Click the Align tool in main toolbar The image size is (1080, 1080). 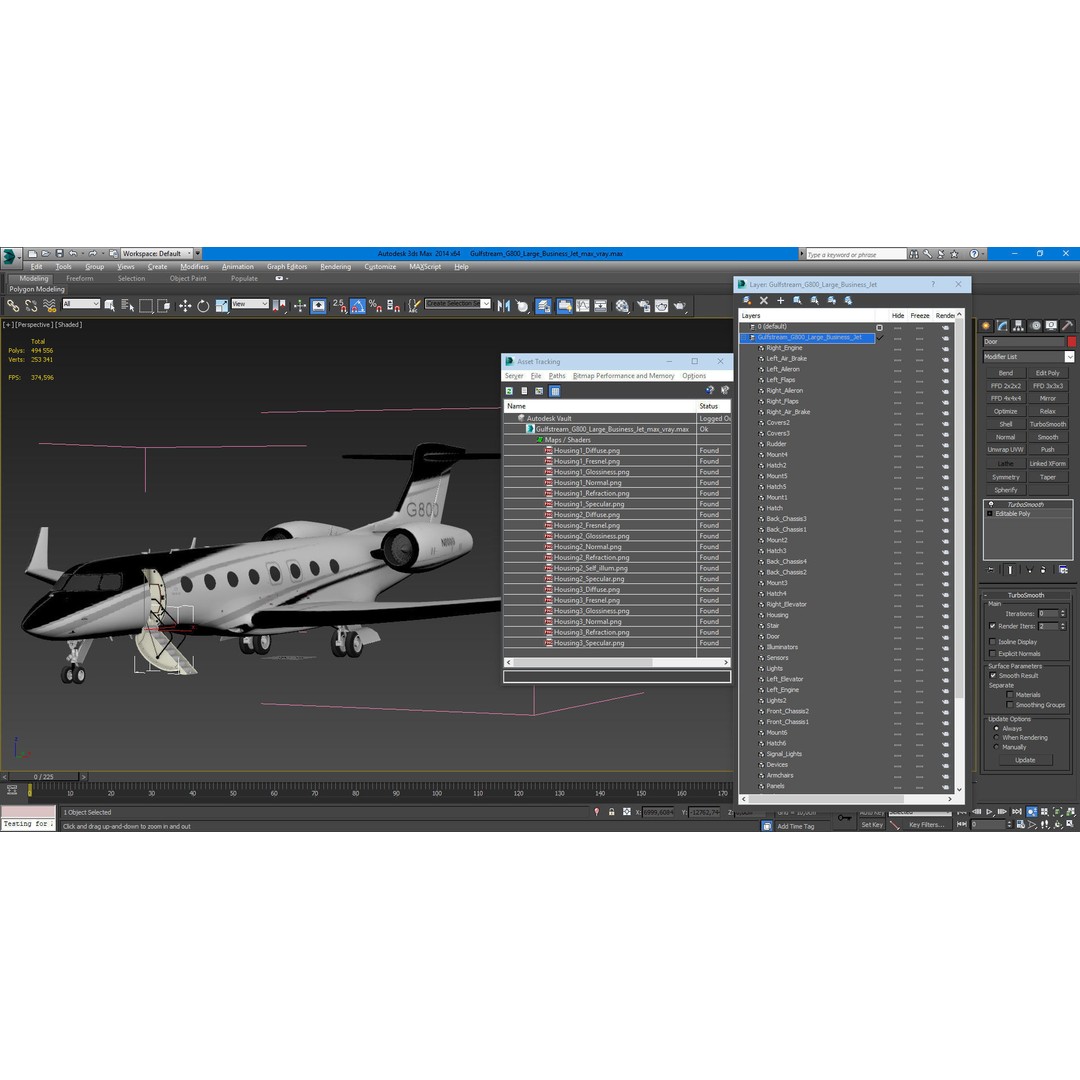(521, 306)
